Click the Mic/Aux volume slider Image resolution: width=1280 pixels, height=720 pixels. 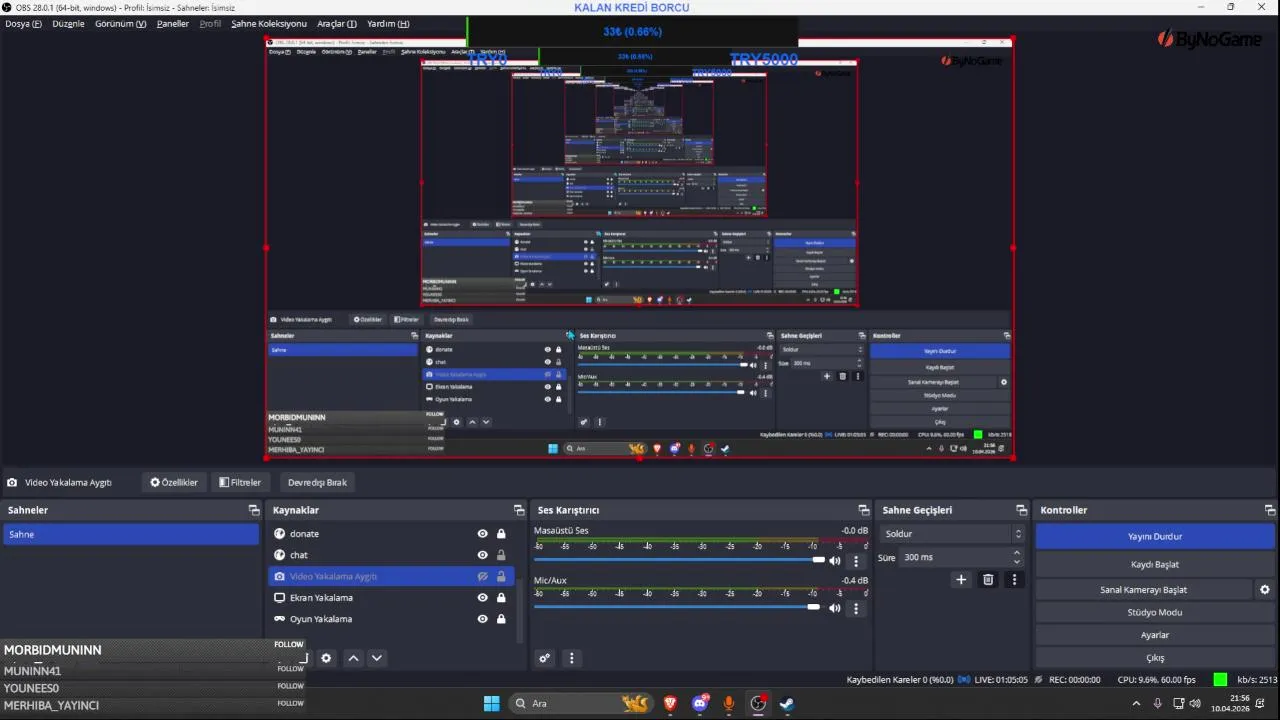tap(677, 607)
